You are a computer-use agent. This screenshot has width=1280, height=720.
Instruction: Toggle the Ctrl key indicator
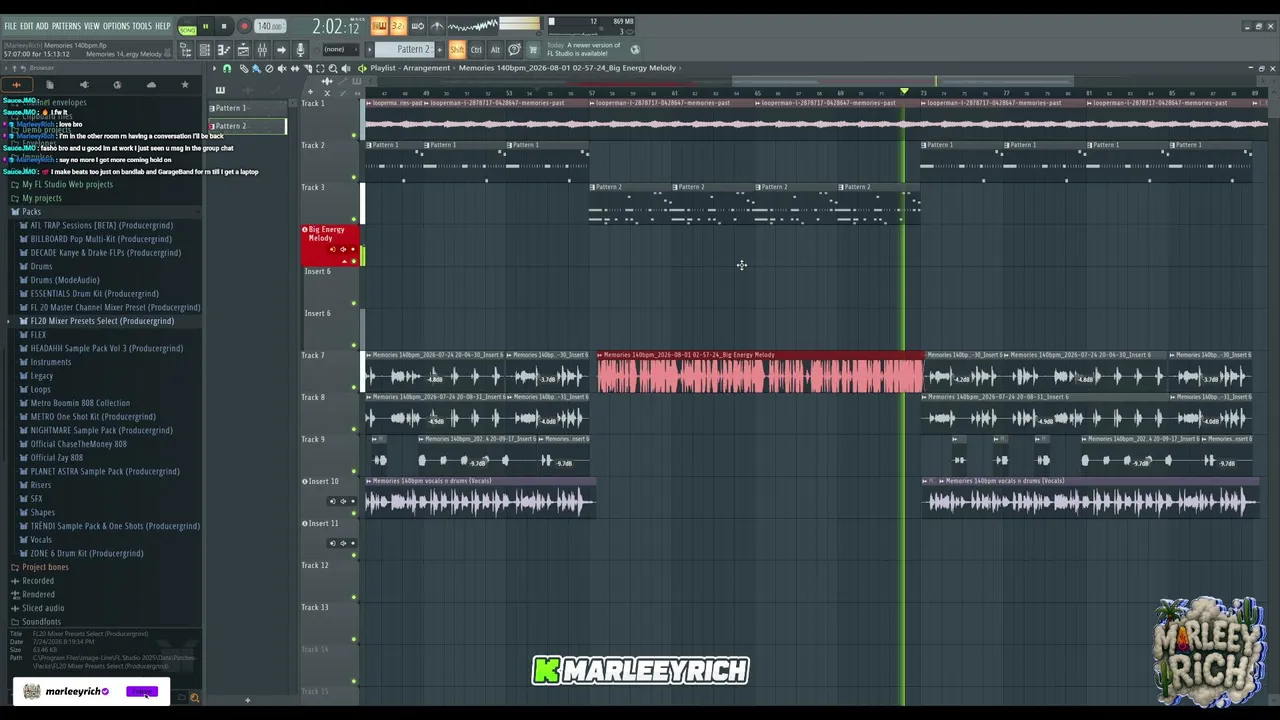476,50
